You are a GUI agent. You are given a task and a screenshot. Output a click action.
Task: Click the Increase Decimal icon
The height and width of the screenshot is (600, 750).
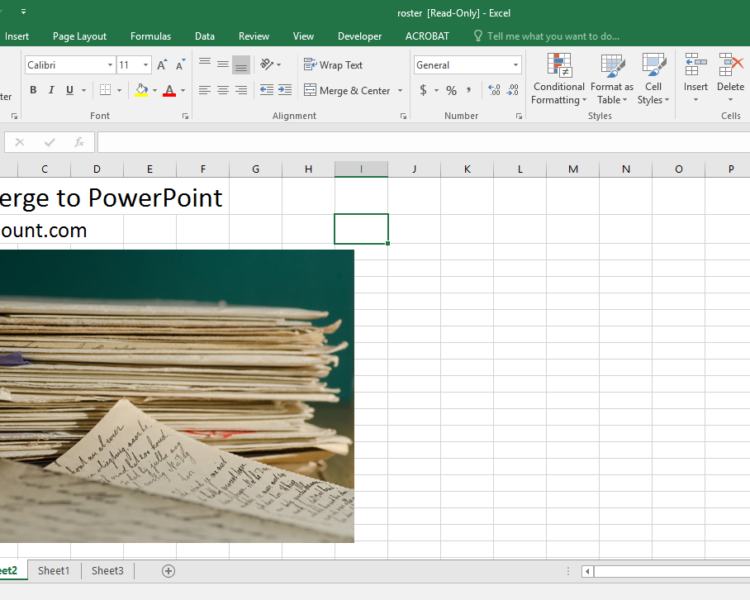point(494,90)
